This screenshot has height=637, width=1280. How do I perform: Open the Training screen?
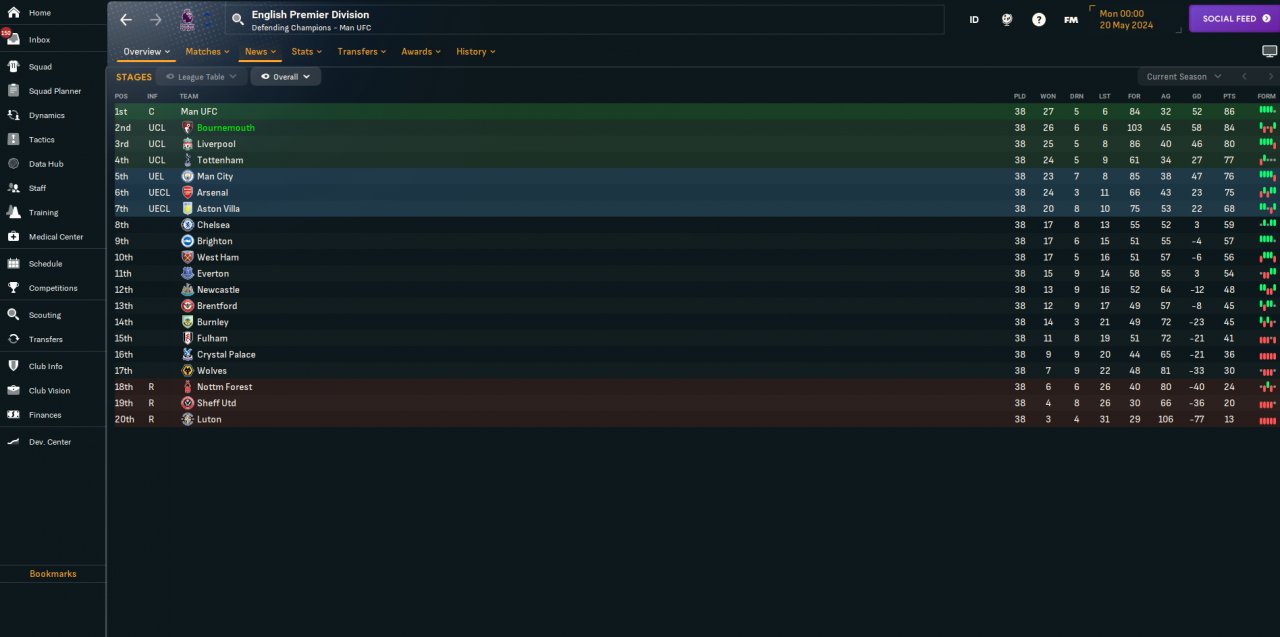pyautogui.click(x=43, y=212)
